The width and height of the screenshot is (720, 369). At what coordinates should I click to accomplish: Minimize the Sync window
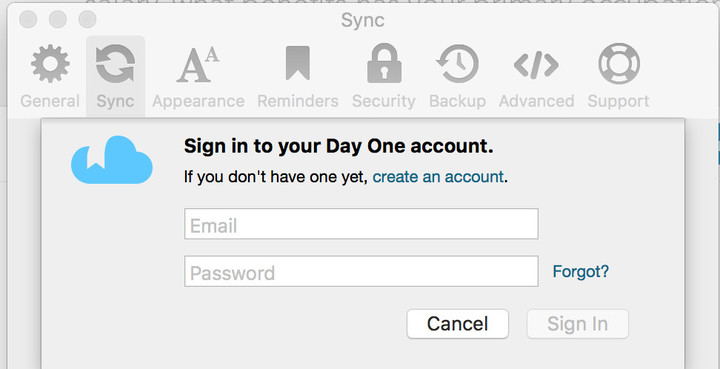(x=58, y=20)
